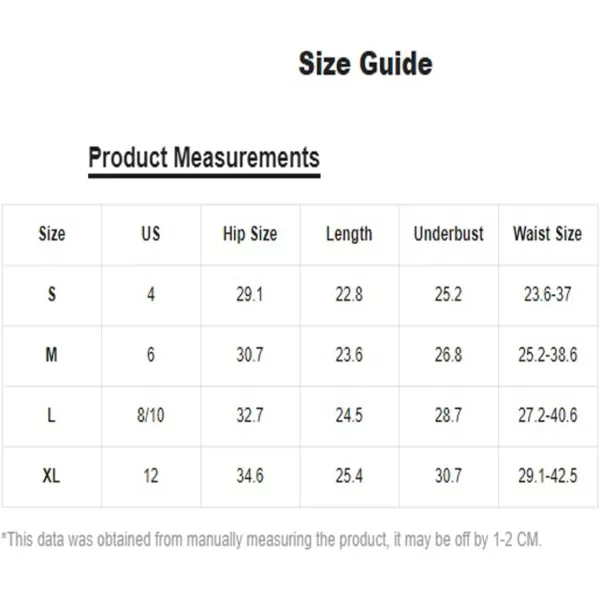This screenshot has width=600, height=600.
Task: Select the Underbust column header
Action: 448,233
